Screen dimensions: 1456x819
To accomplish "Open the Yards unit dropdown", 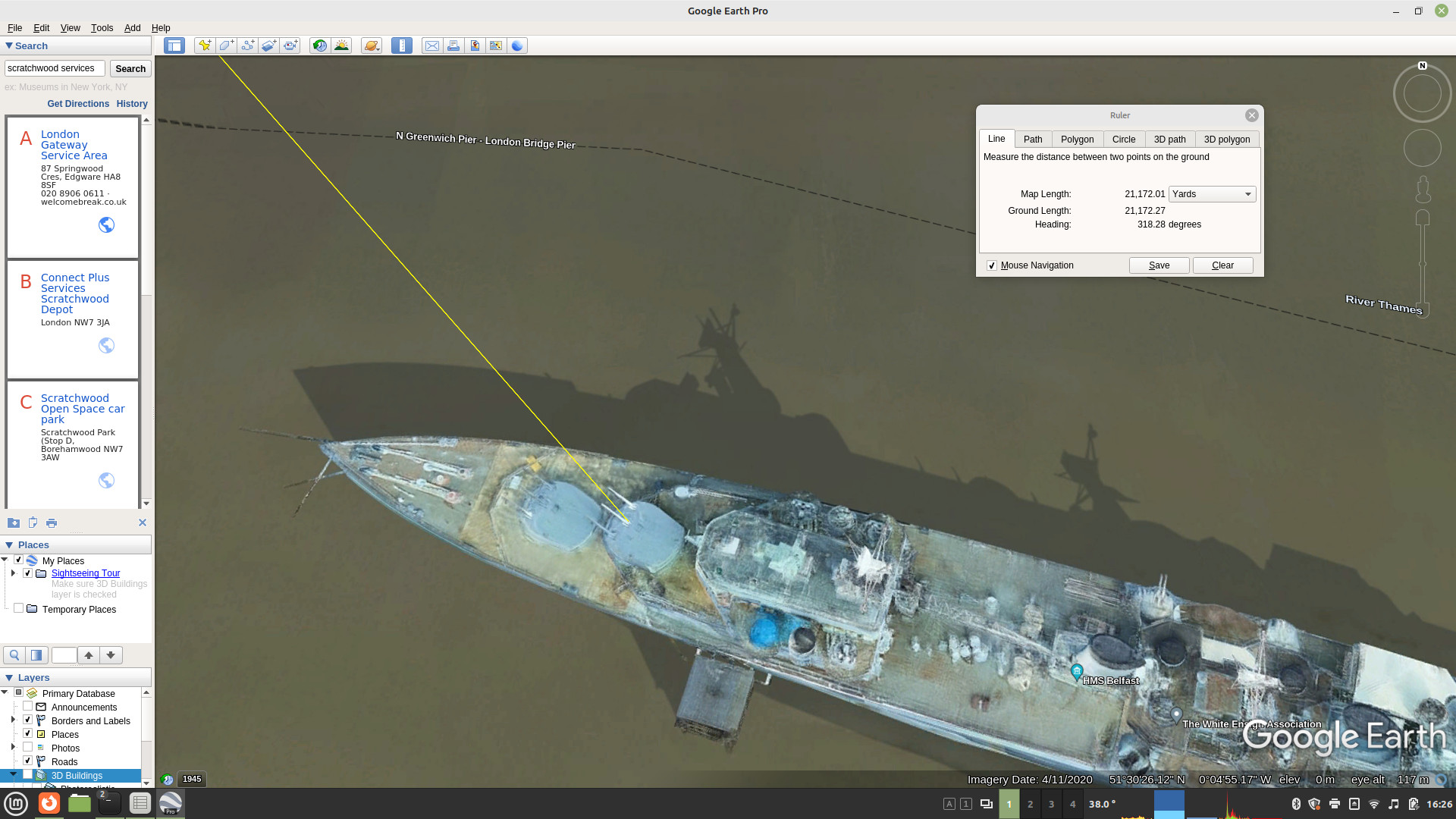I will pos(1212,194).
